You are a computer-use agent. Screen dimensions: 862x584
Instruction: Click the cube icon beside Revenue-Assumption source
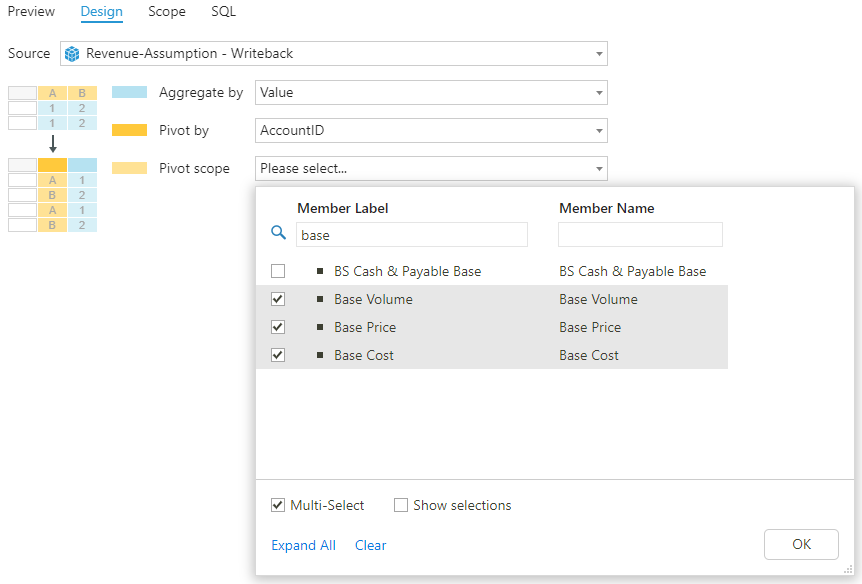[71, 54]
